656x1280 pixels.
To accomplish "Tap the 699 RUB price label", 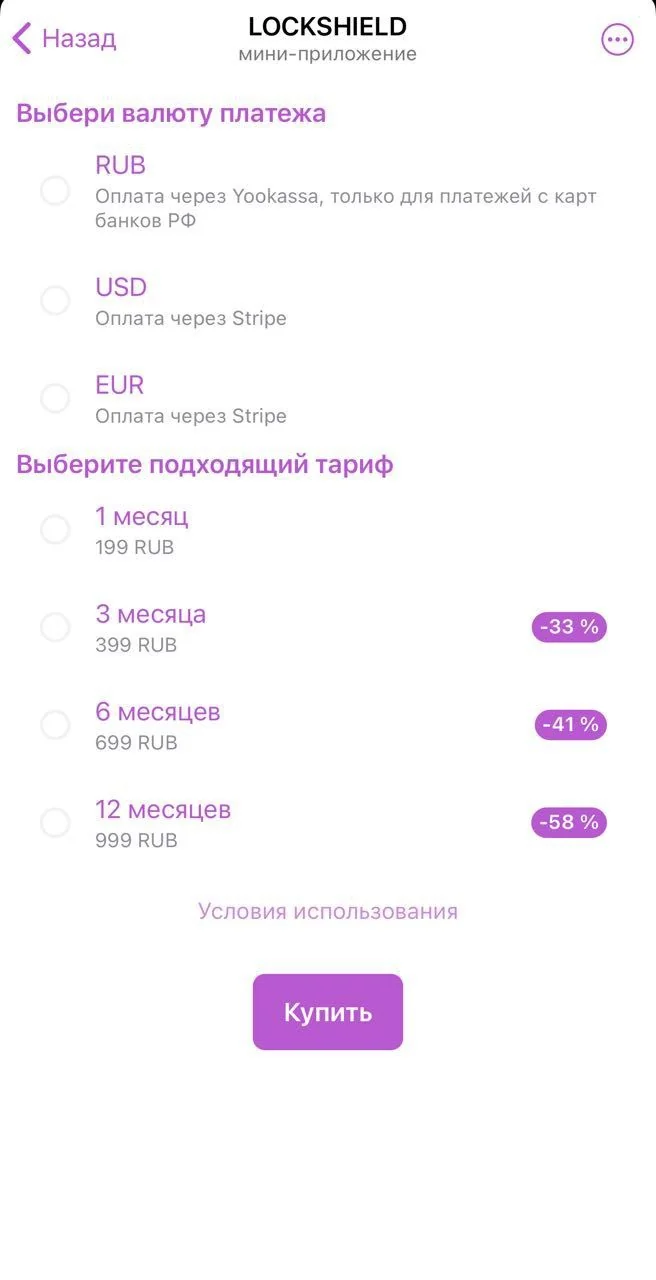I will point(136,743).
